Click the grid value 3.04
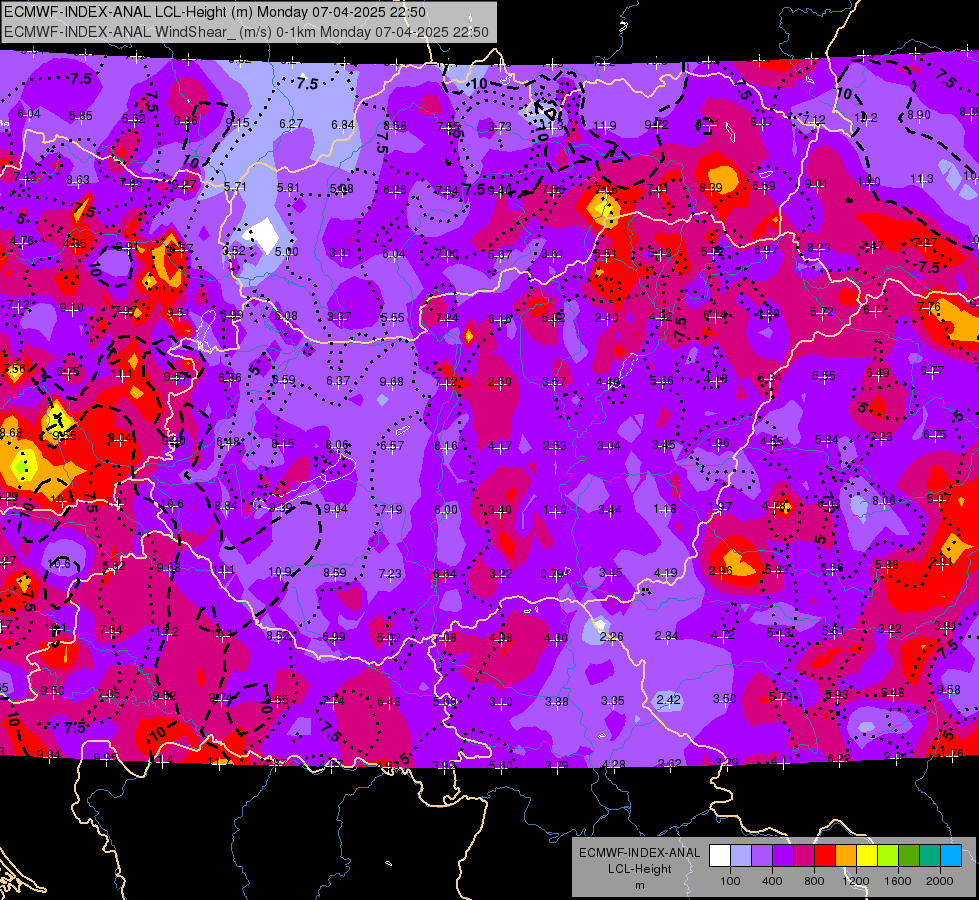 tap(609, 446)
